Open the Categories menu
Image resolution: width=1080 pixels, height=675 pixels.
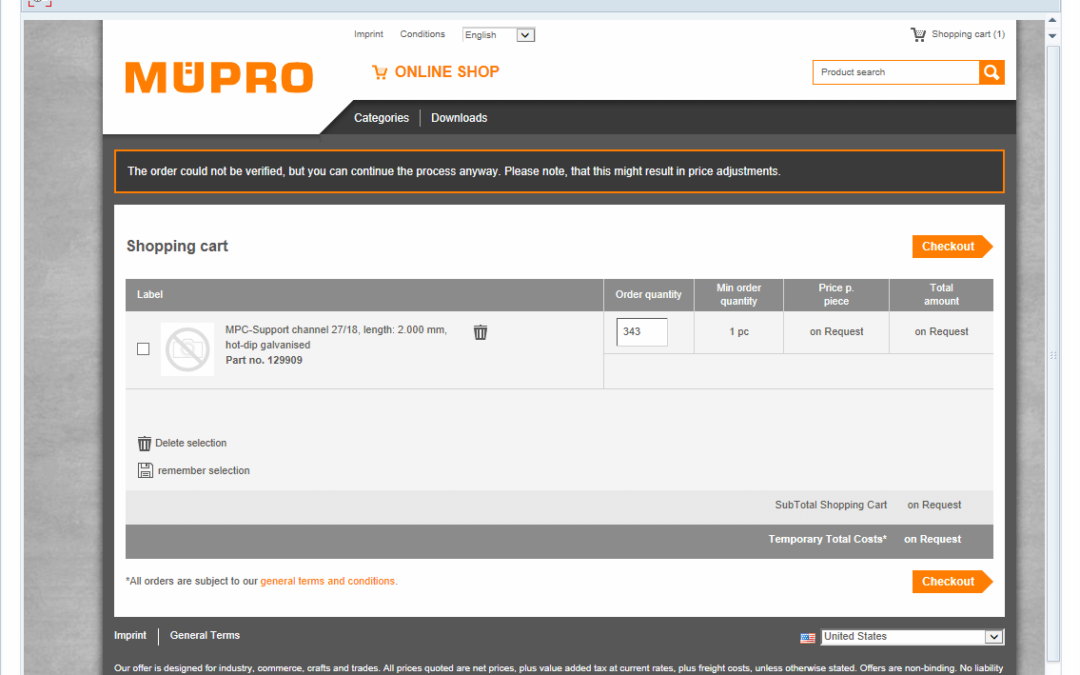click(382, 118)
